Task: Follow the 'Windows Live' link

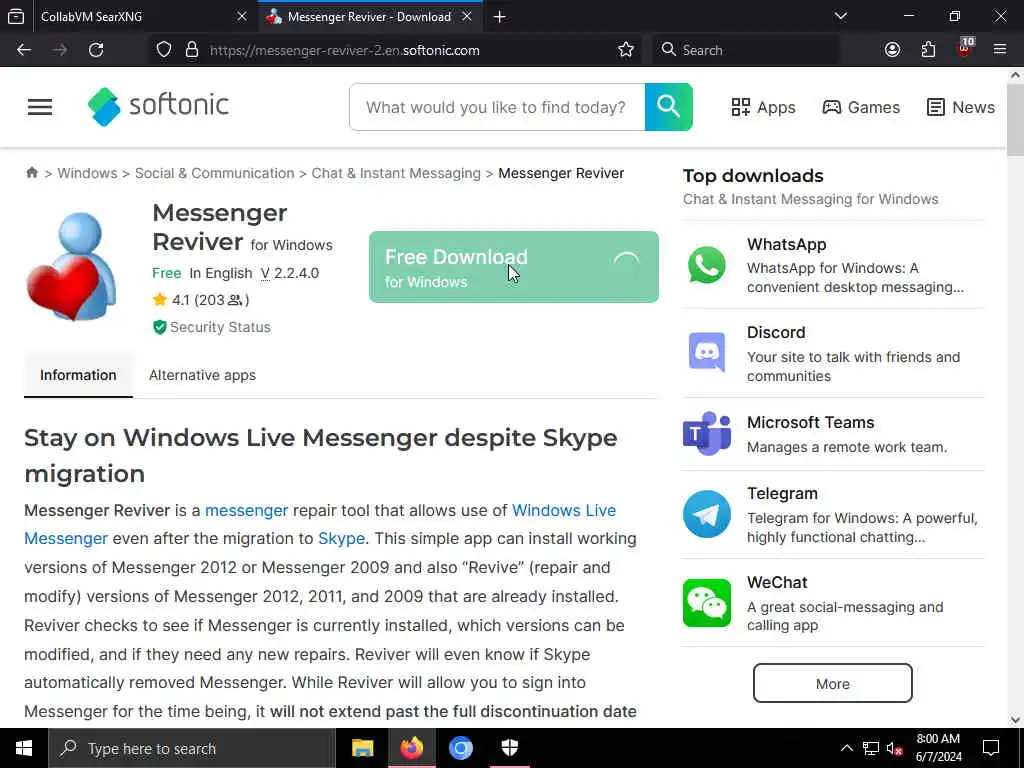Action: click(x=564, y=510)
